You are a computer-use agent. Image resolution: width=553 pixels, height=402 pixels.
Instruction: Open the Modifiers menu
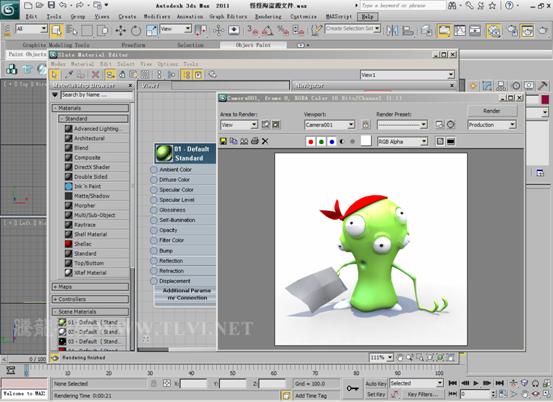157,17
